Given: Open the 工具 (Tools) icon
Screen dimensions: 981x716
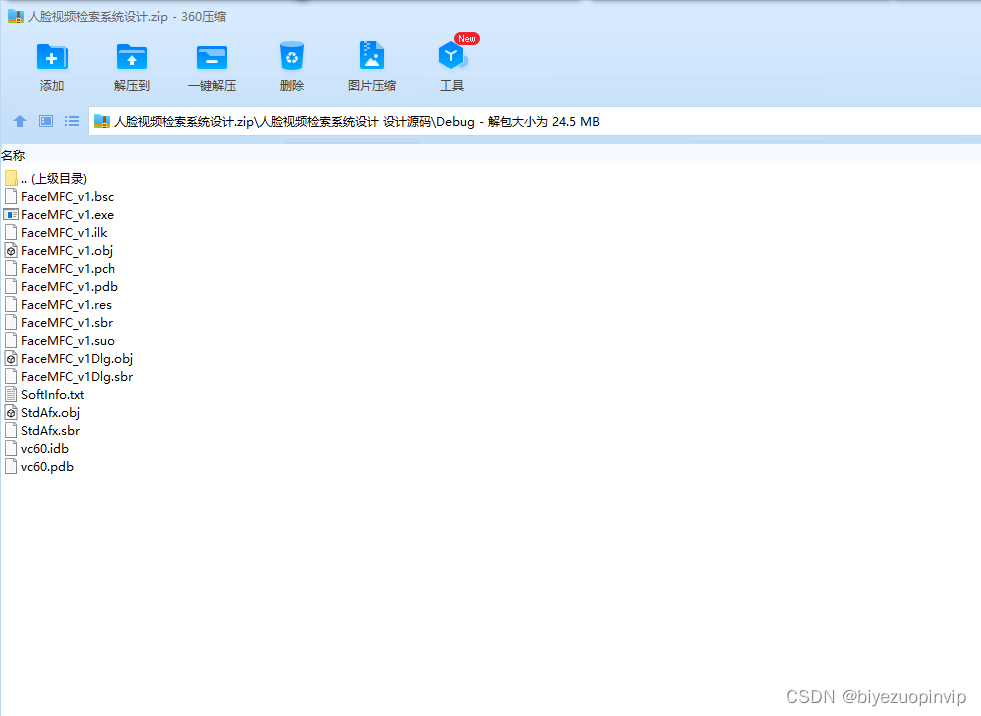Looking at the screenshot, I should click(452, 56).
